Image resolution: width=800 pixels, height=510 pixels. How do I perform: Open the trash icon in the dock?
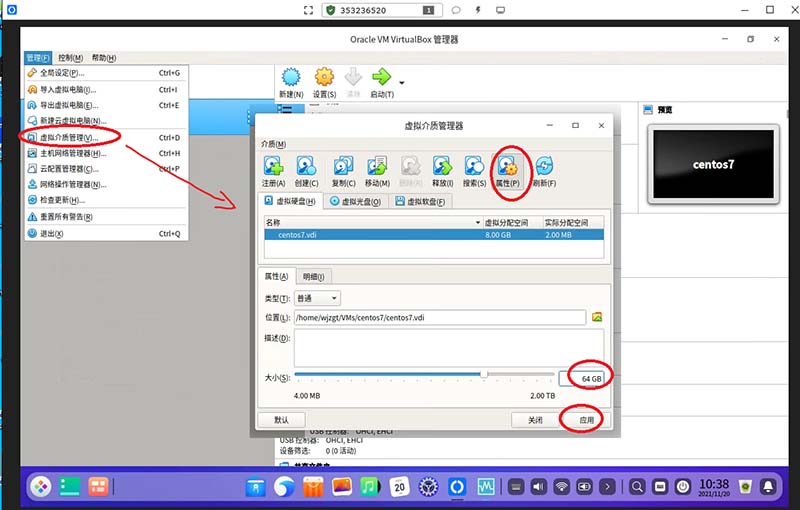745,487
